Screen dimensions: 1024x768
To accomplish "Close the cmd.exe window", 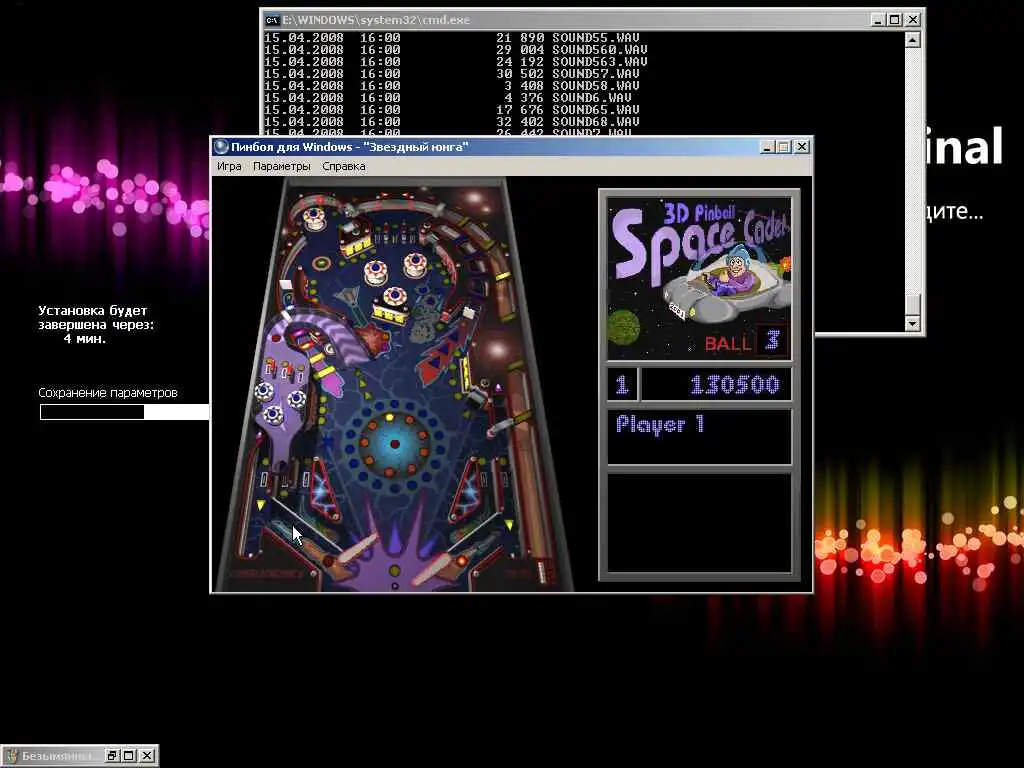I will tap(913, 20).
